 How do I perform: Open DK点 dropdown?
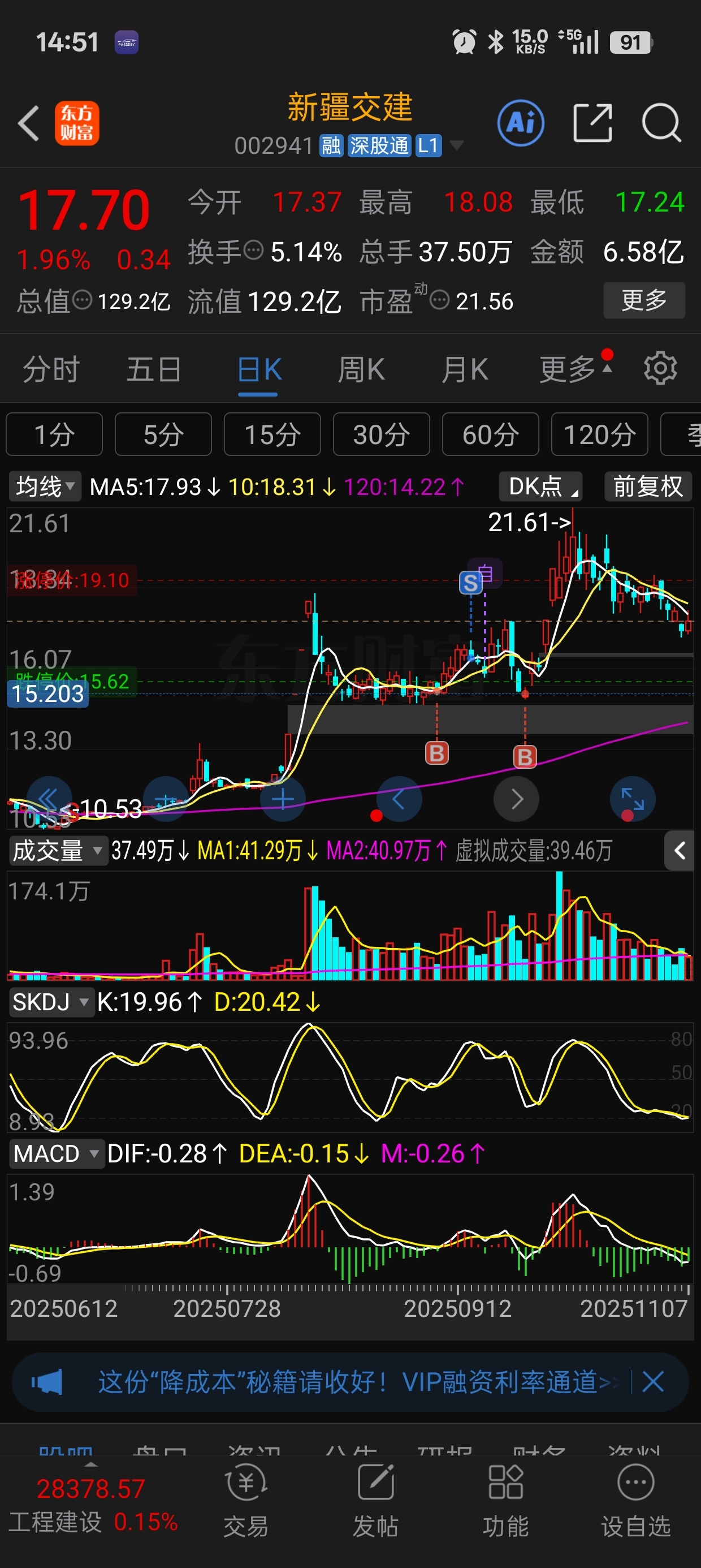tap(540, 486)
